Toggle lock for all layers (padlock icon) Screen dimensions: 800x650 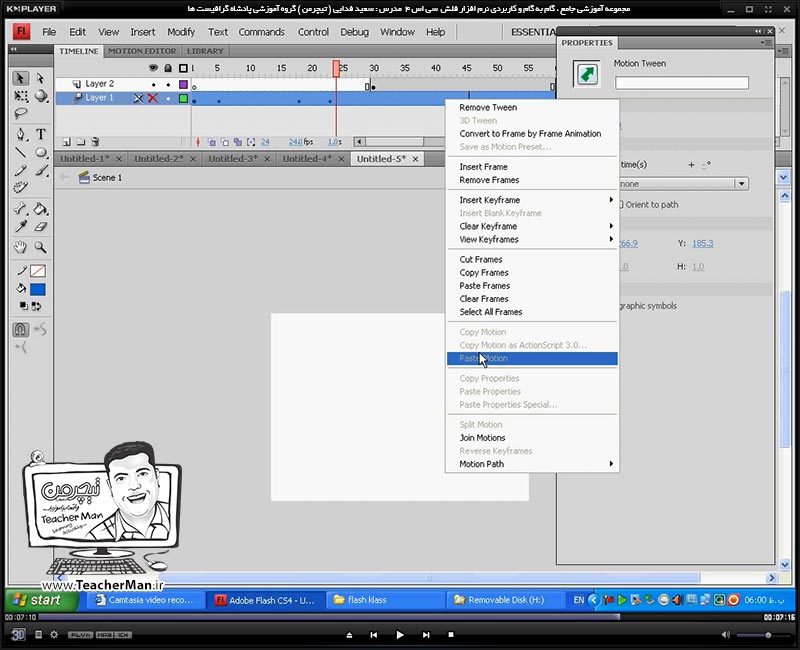168,68
